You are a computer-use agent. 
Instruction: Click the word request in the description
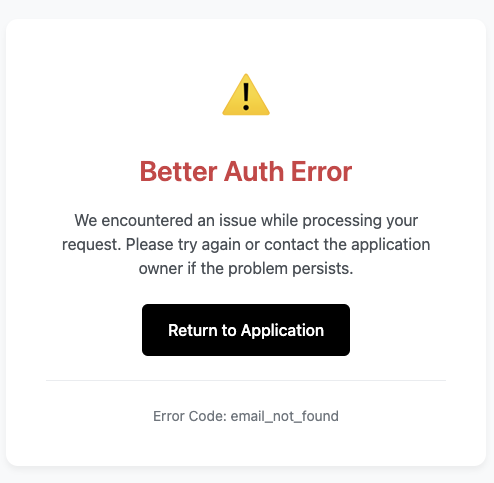[91, 245]
